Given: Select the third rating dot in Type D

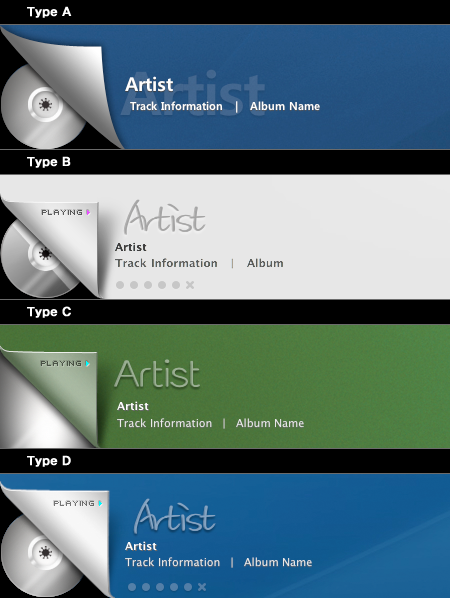Looking at the screenshot, I should click(160, 587).
